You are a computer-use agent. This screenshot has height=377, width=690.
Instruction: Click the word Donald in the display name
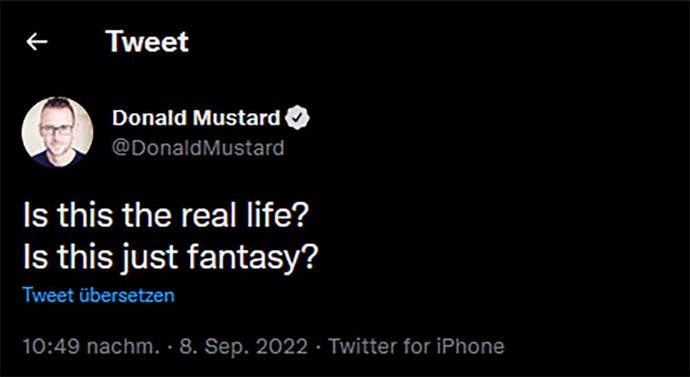pyautogui.click(x=151, y=118)
